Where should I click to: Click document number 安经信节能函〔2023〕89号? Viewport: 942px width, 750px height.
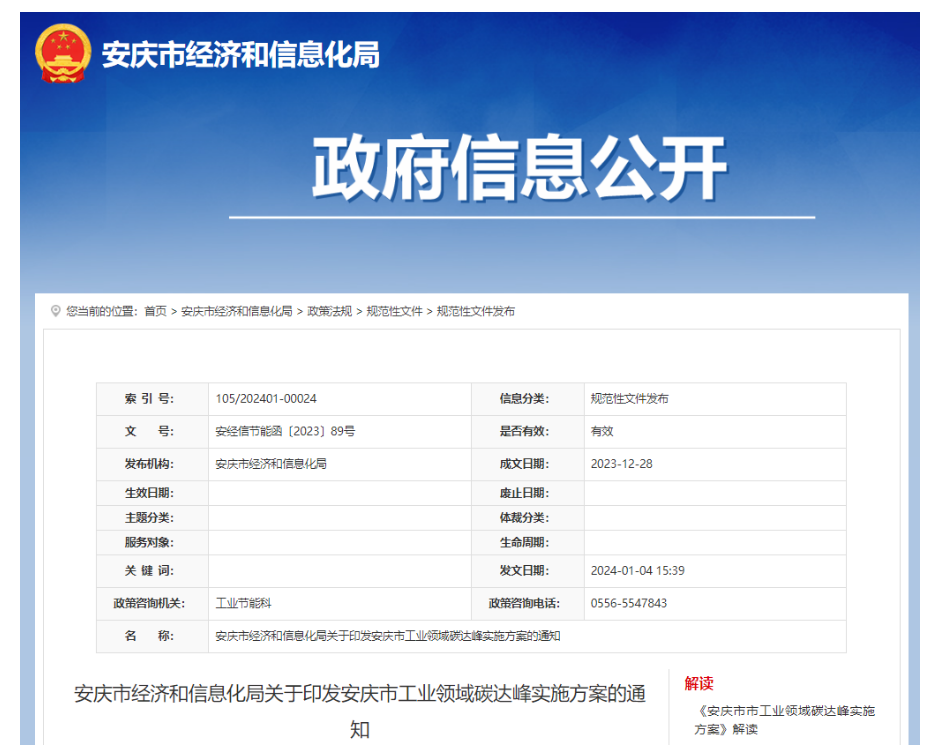pyautogui.click(x=285, y=431)
